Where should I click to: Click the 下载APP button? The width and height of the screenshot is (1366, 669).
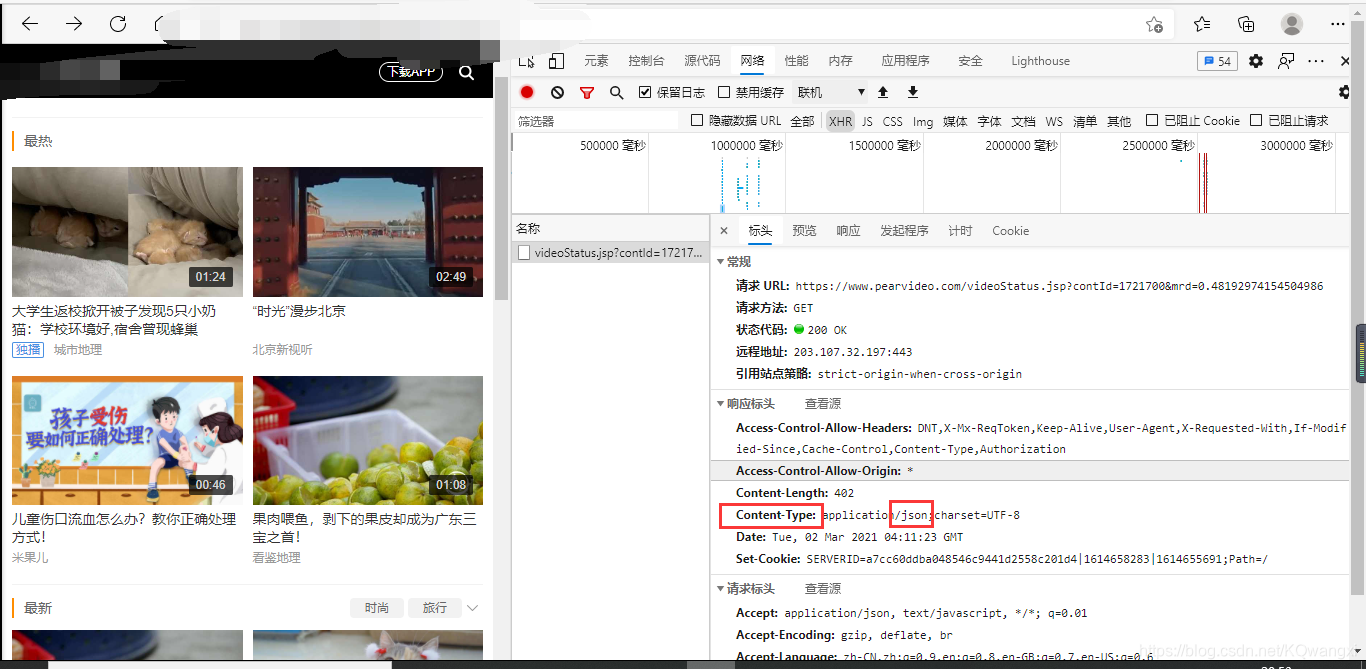[411, 72]
